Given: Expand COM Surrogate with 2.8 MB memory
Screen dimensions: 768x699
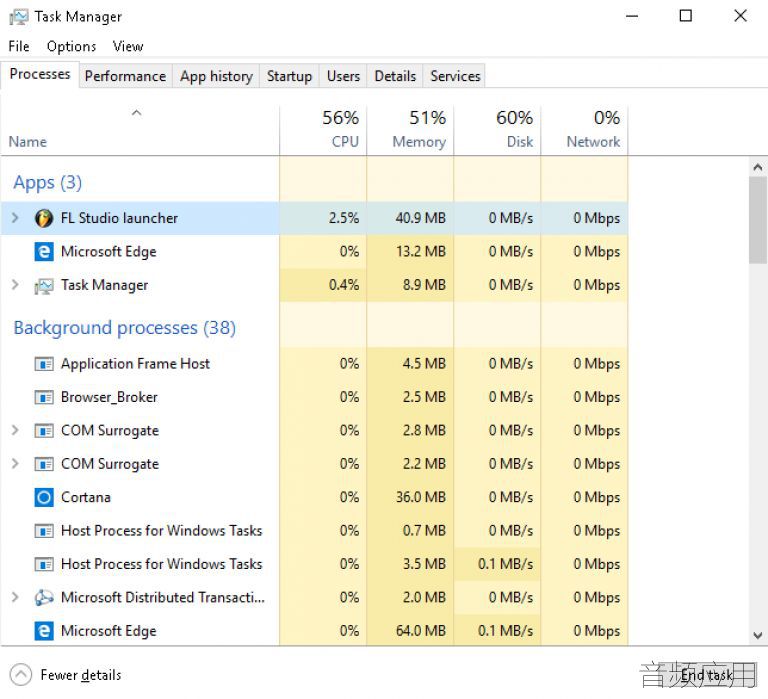Looking at the screenshot, I should click(15, 430).
